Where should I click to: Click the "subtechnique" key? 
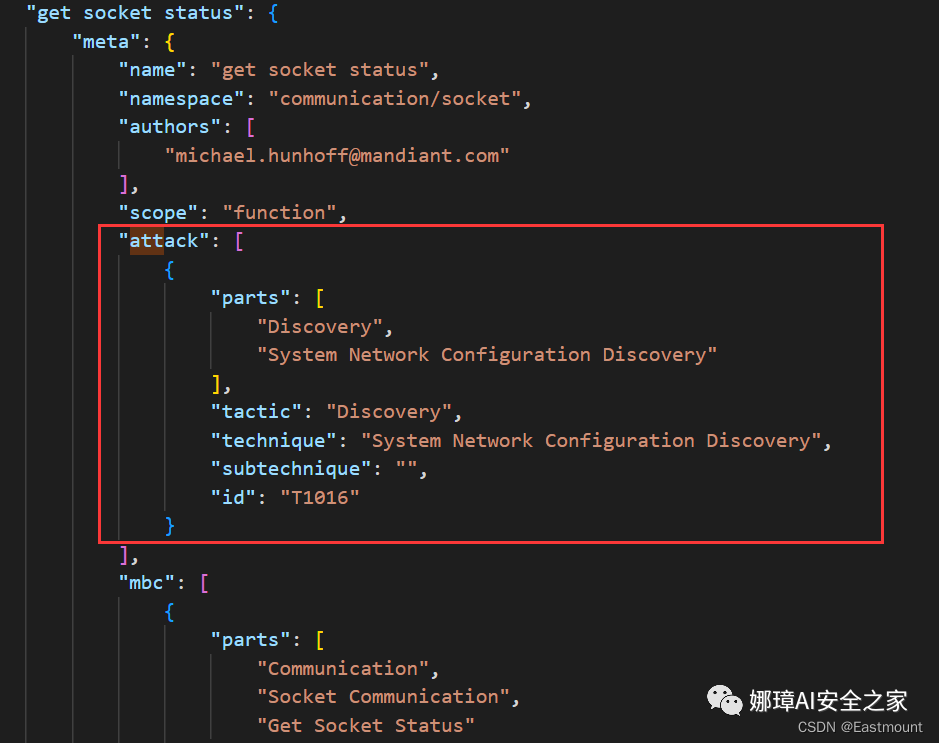(x=290, y=469)
